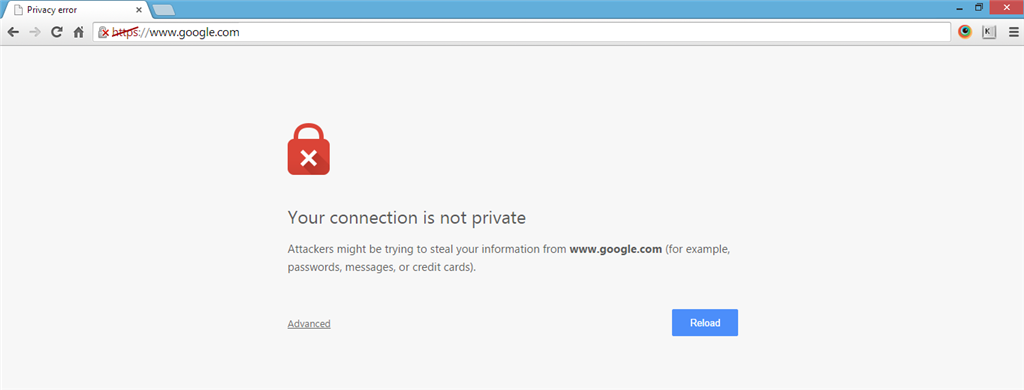The image size is (1024, 390).
Task: Minimize the browser window
Action: [959, 8]
